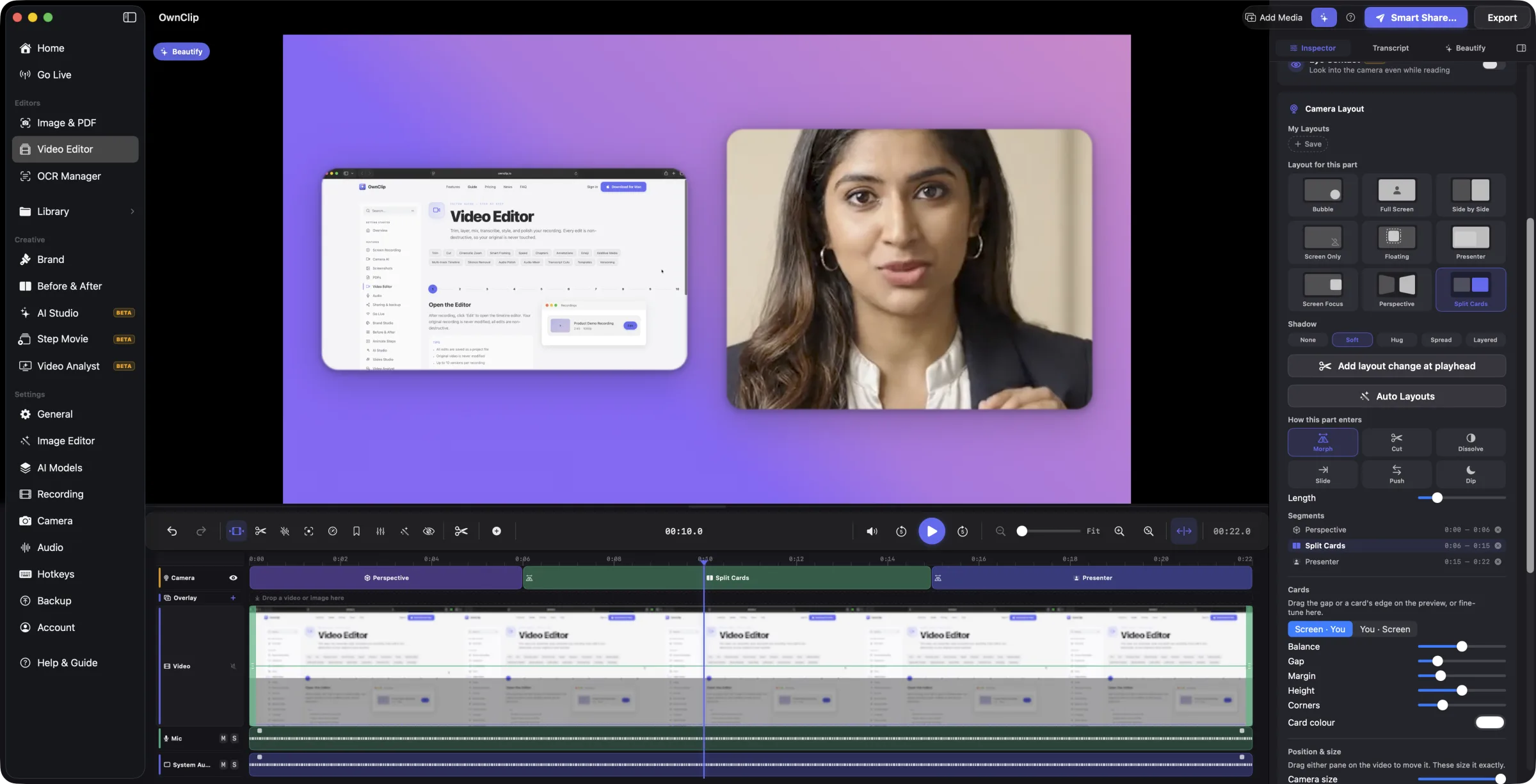Choose the Cut transition
The height and width of the screenshot is (784, 1536).
[x=1396, y=442]
